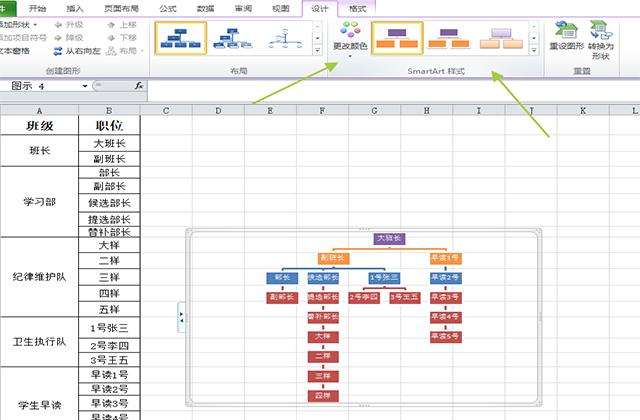
Task: Select column K header
Action: pyautogui.click(x=583, y=111)
